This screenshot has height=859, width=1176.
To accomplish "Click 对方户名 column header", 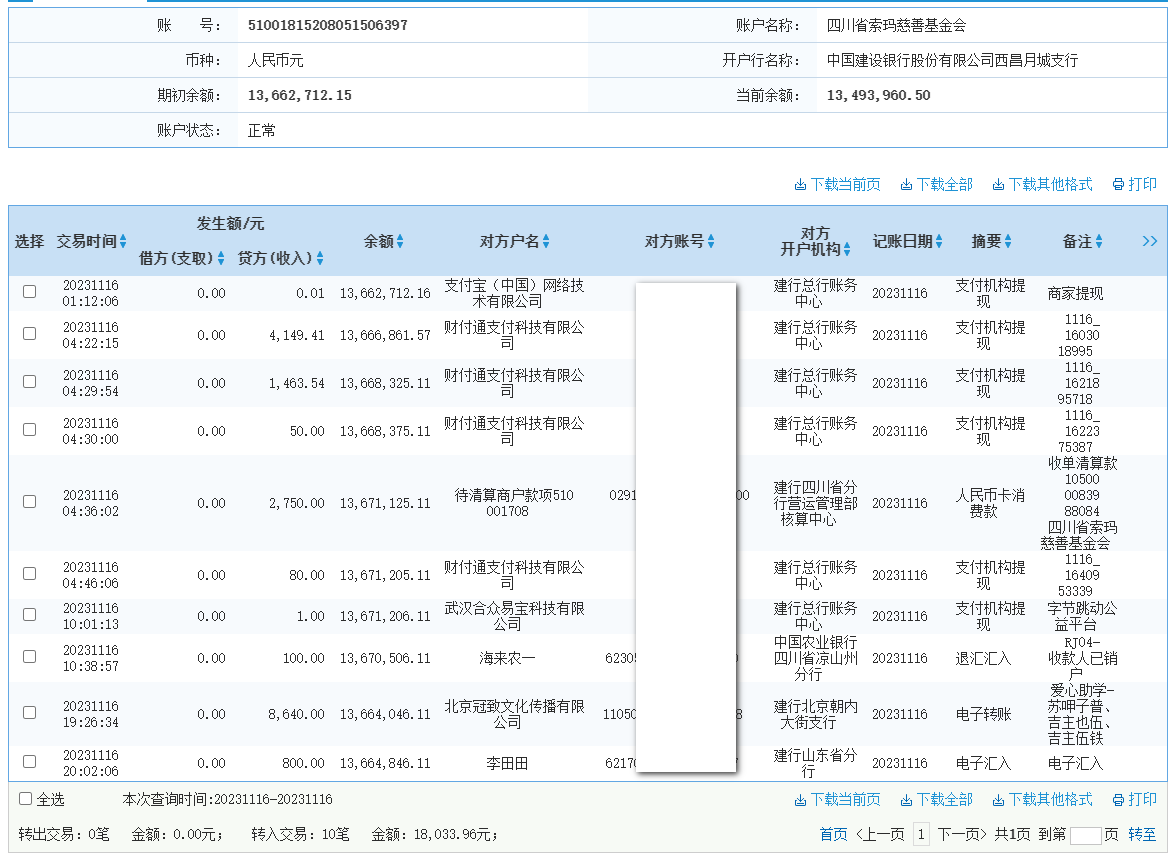I will pos(509,242).
